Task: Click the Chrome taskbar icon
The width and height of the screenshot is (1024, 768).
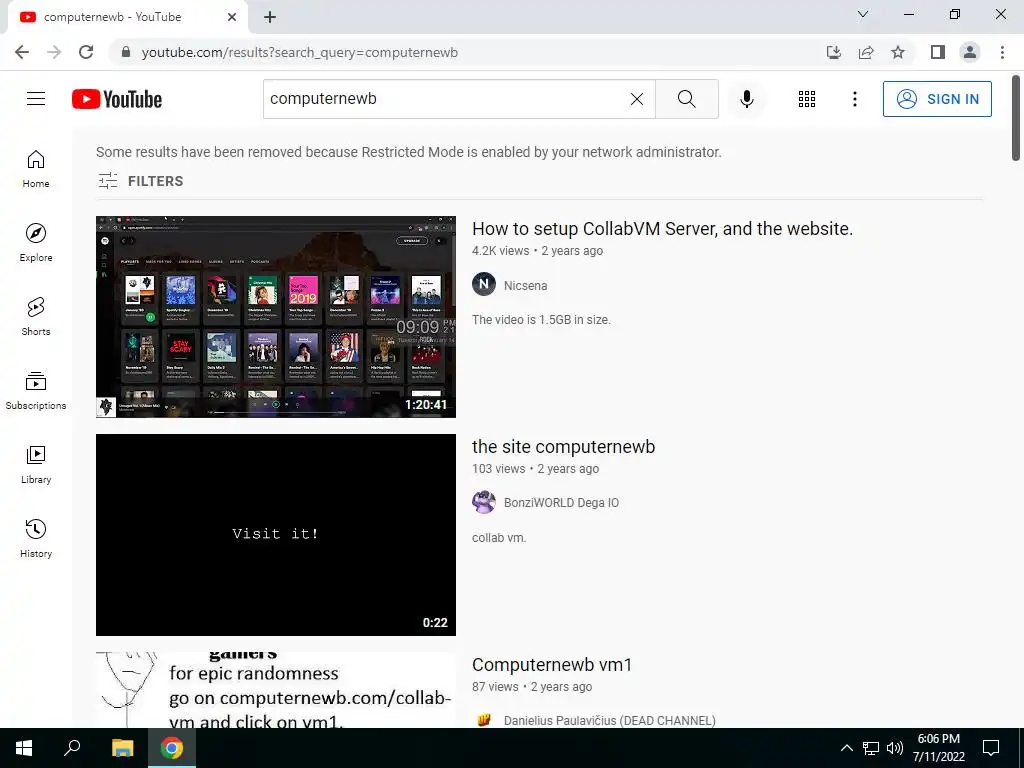Action: point(172,748)
